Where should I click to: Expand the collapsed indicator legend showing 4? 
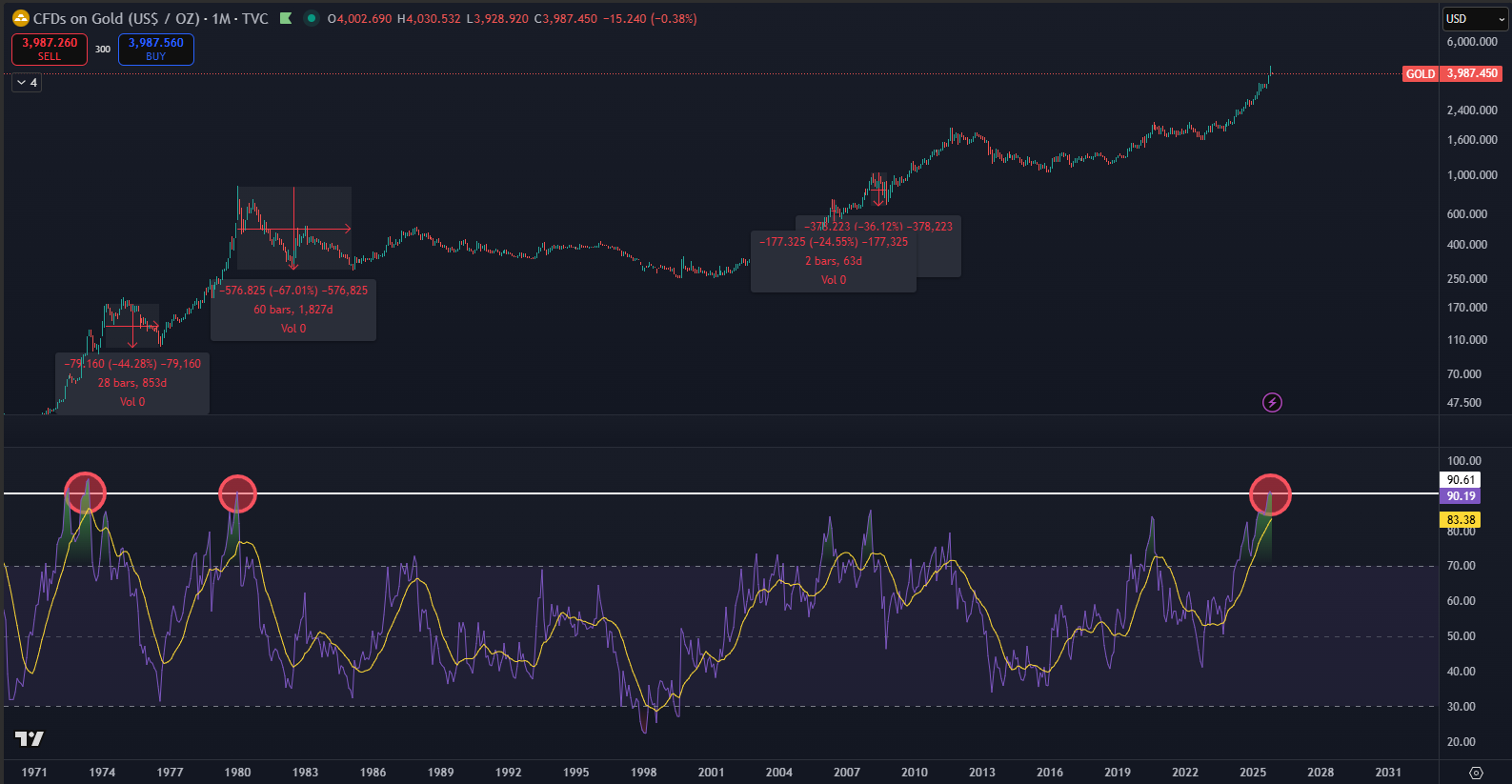coord(27,83)
